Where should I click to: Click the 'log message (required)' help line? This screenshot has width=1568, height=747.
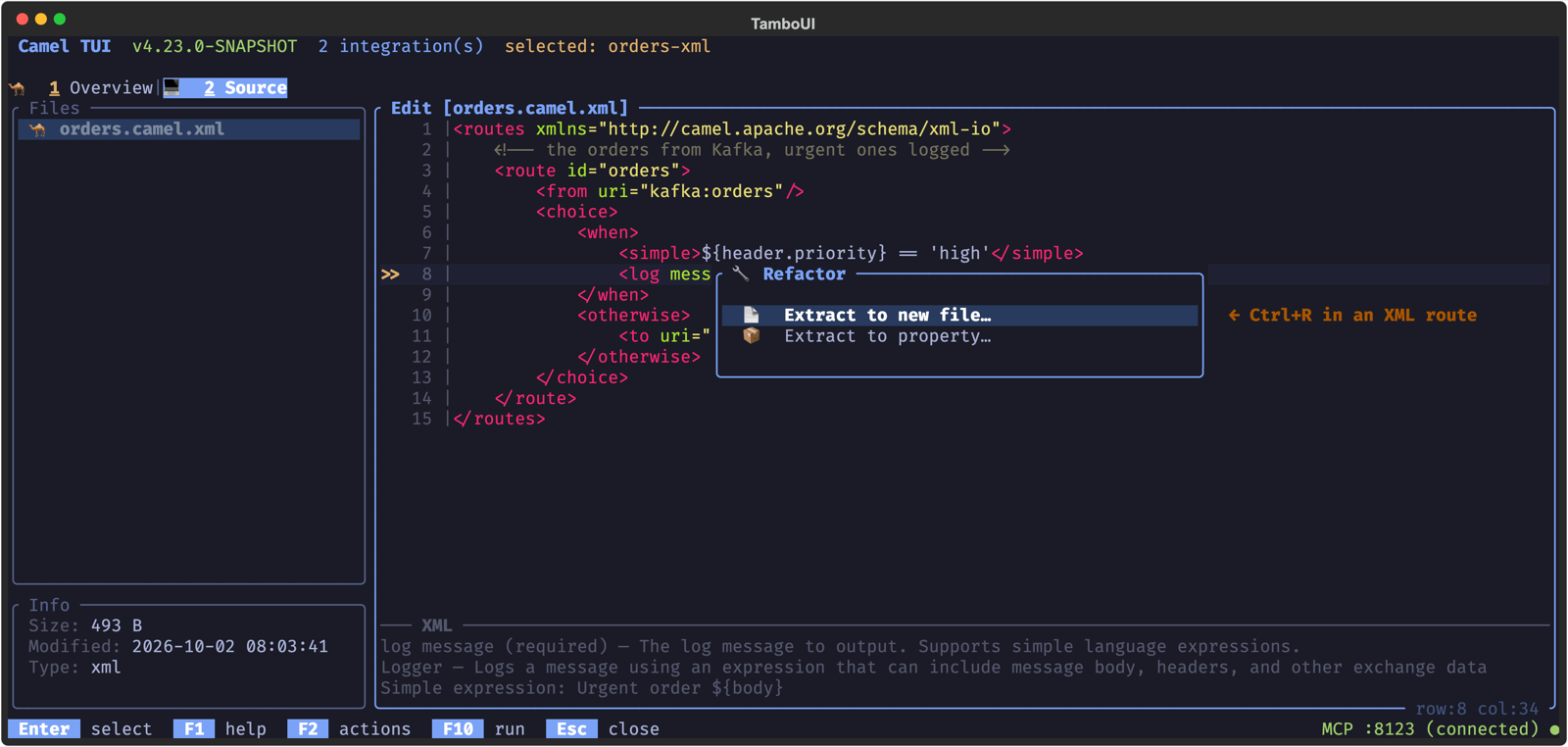coord(840,646)
